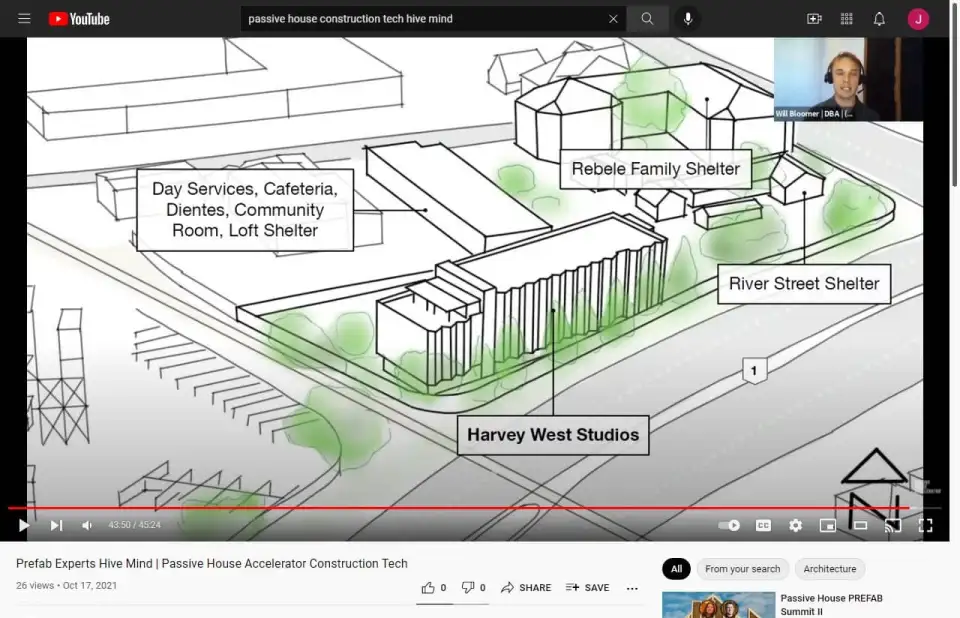Click the search magnifier button
960x618 pixels.
648,19
